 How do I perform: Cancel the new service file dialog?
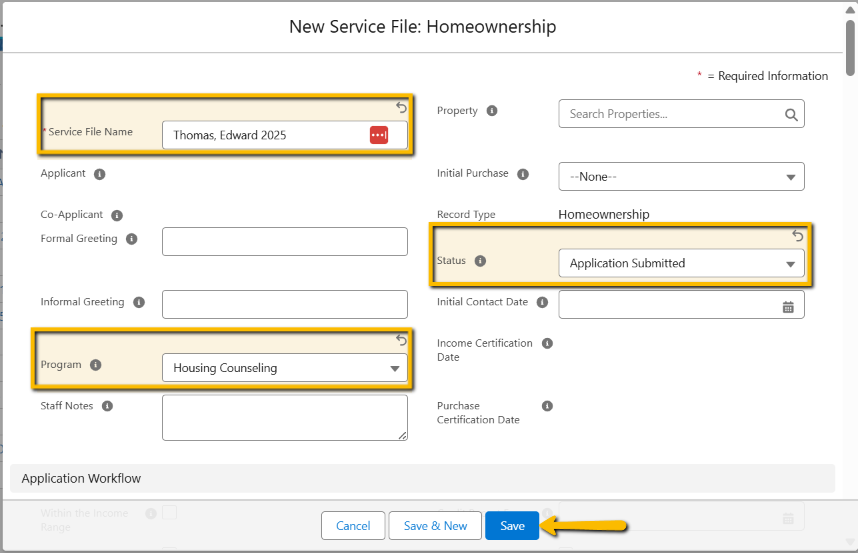(353, 526)
